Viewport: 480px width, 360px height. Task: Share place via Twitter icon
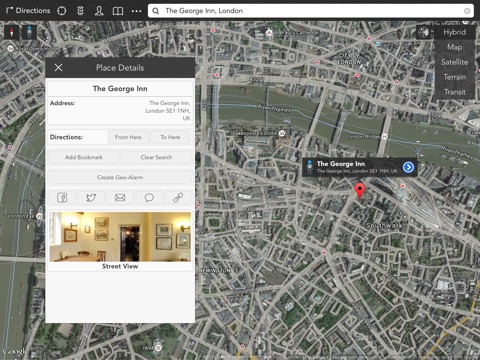tap(91, 197)
